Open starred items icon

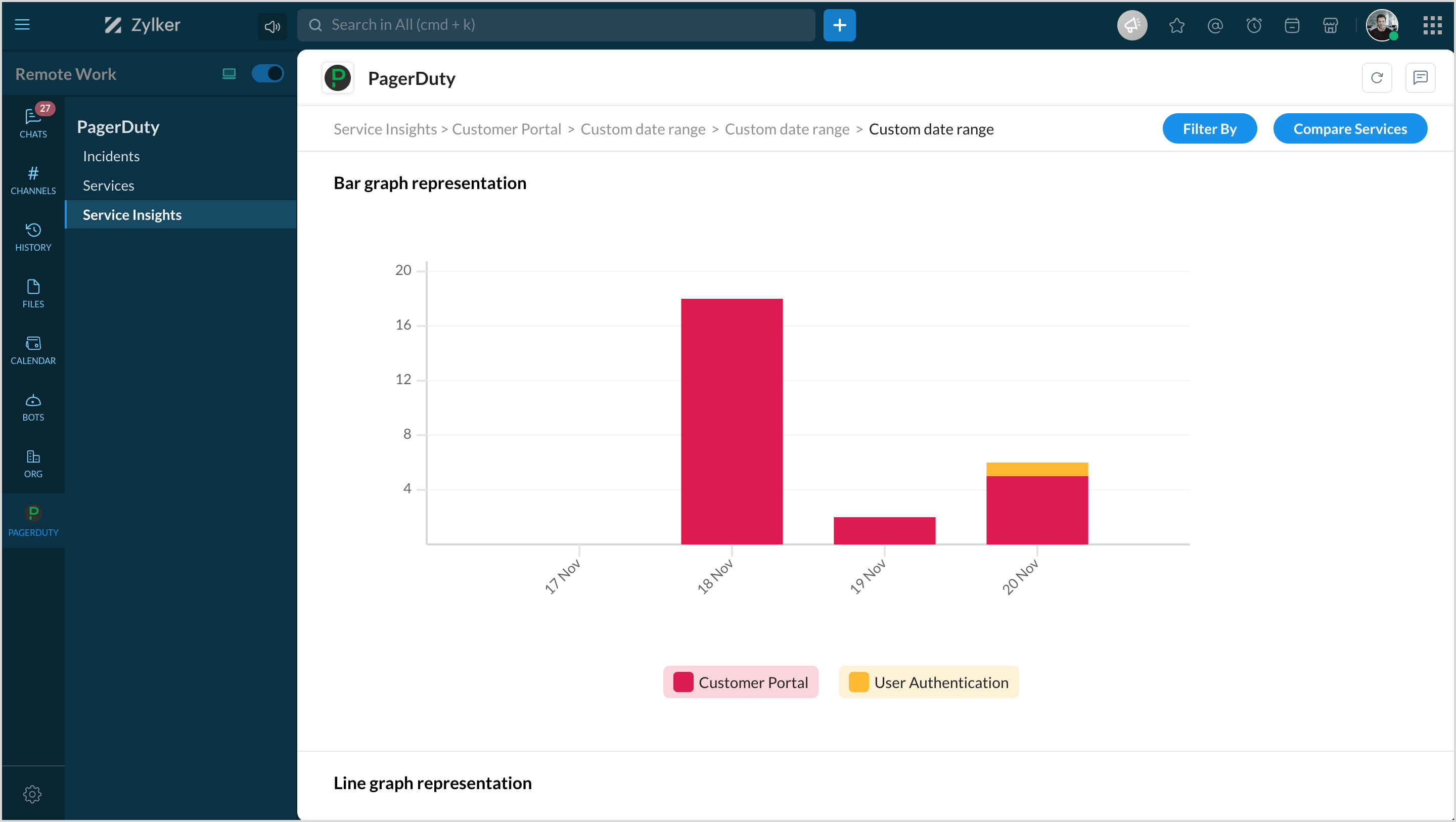coord(1177,25)
